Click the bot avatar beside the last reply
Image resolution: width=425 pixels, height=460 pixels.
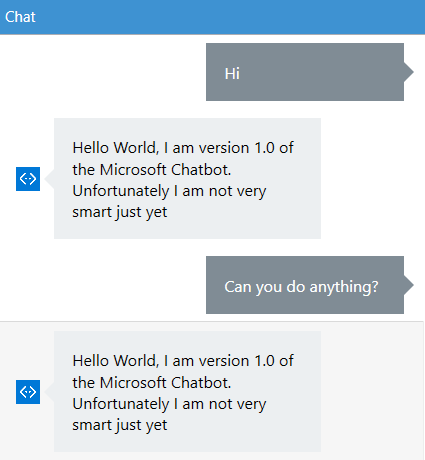28,392
